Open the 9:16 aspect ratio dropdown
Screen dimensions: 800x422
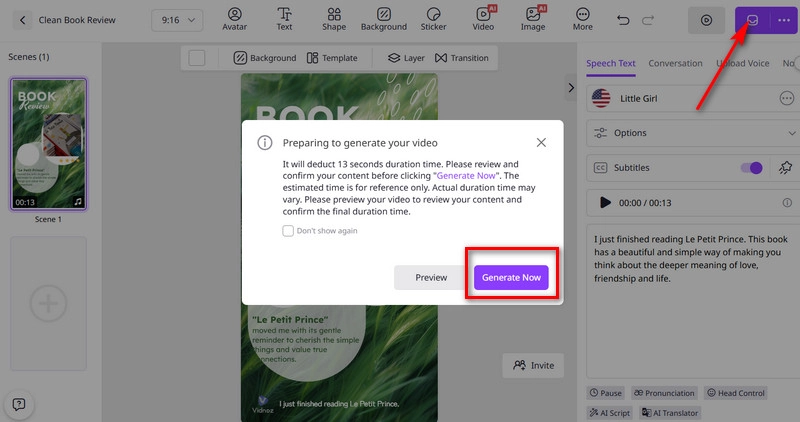point(177,20)
